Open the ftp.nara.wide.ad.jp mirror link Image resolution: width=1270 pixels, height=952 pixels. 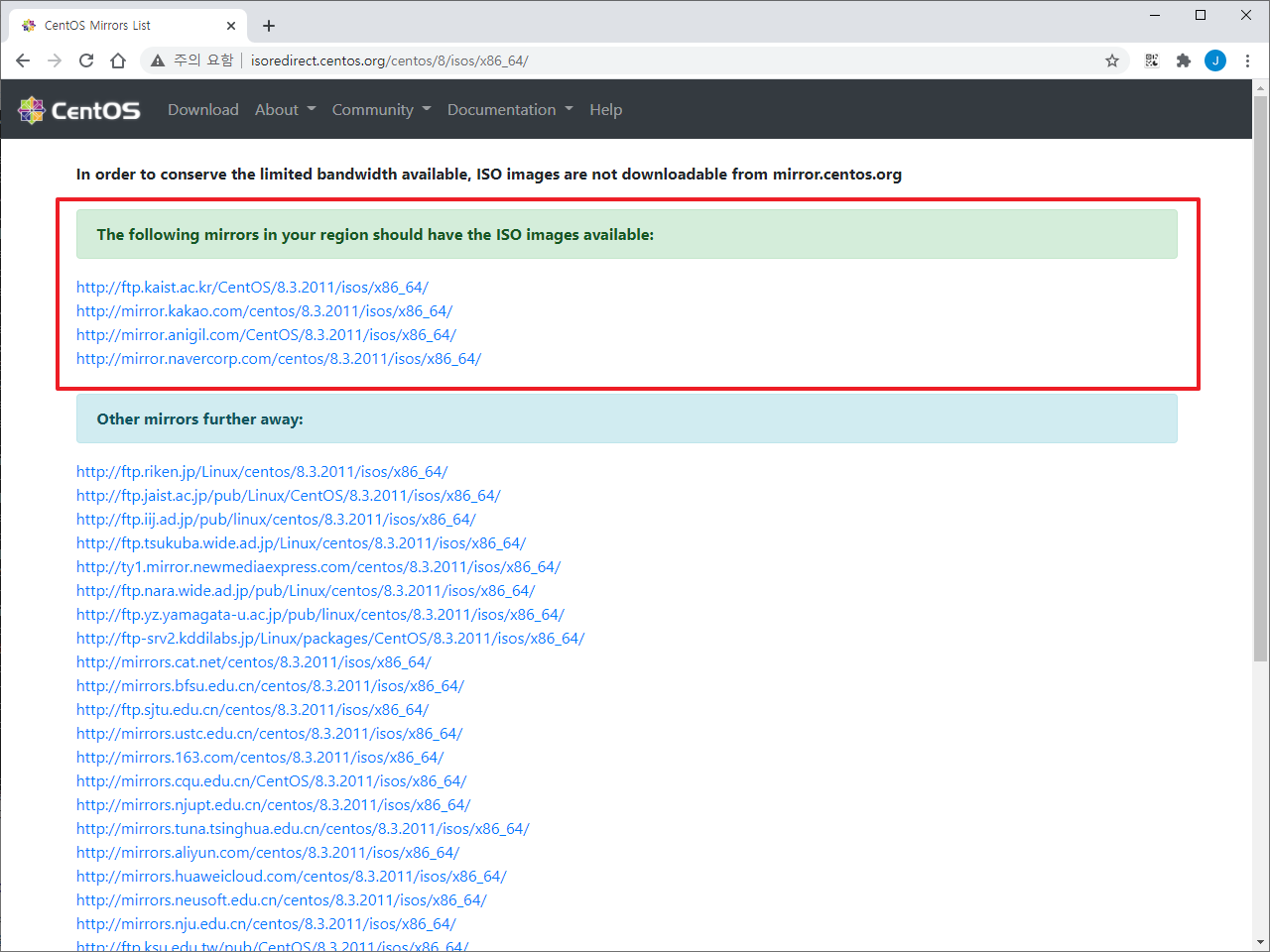click(306, 591)
